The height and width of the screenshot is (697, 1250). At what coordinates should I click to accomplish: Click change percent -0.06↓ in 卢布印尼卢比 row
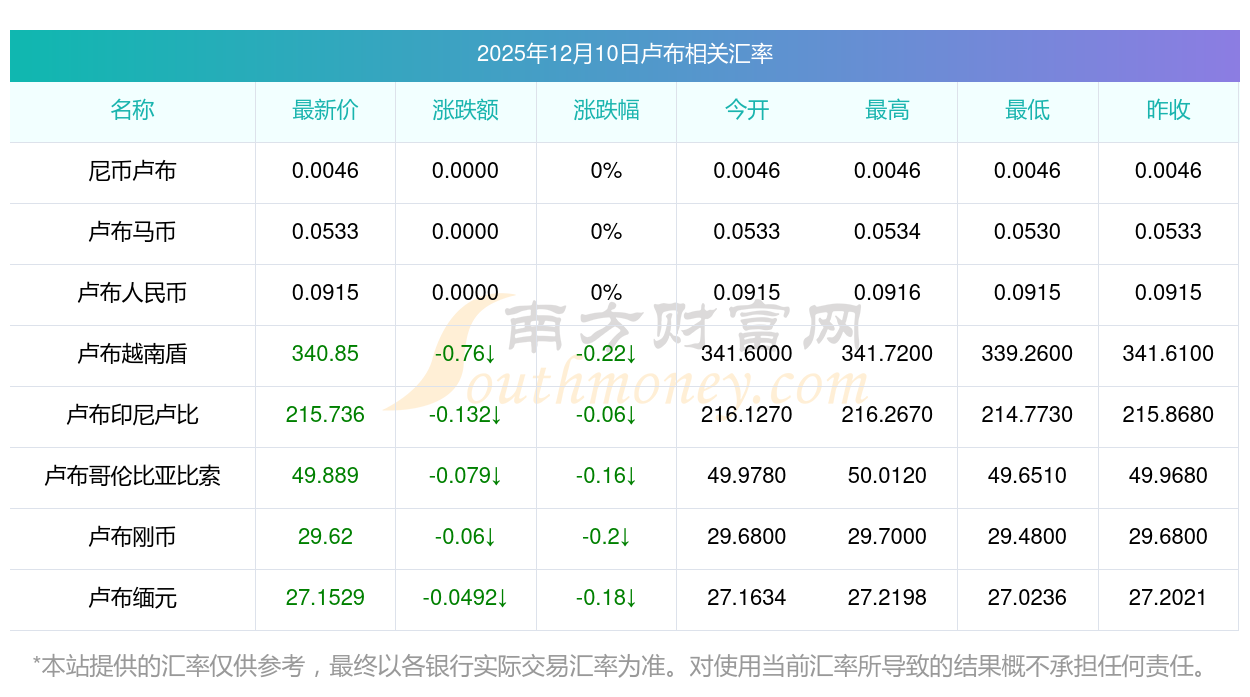pyautogui.click(x=606, y=415)
